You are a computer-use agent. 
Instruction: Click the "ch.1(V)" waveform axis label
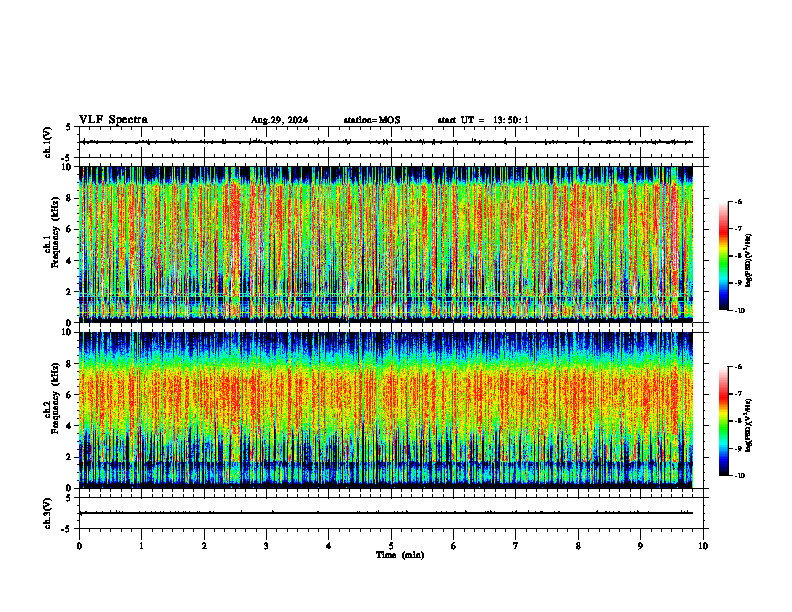[x=47, y=142]
